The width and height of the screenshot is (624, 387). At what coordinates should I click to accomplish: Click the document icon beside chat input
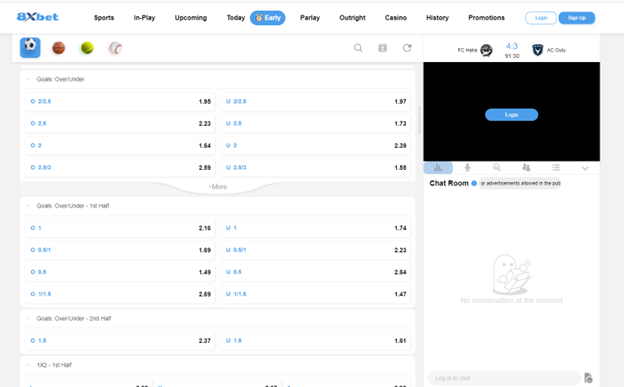588,378
